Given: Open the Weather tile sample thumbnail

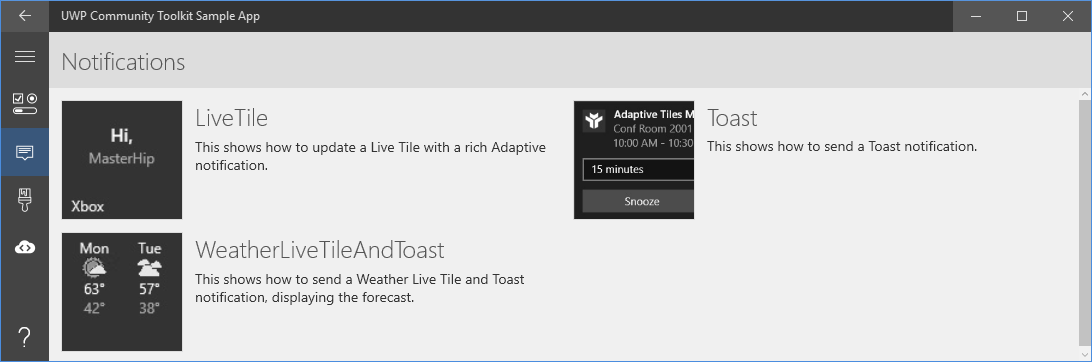Looking at the screenshot, I should (122, 292).
